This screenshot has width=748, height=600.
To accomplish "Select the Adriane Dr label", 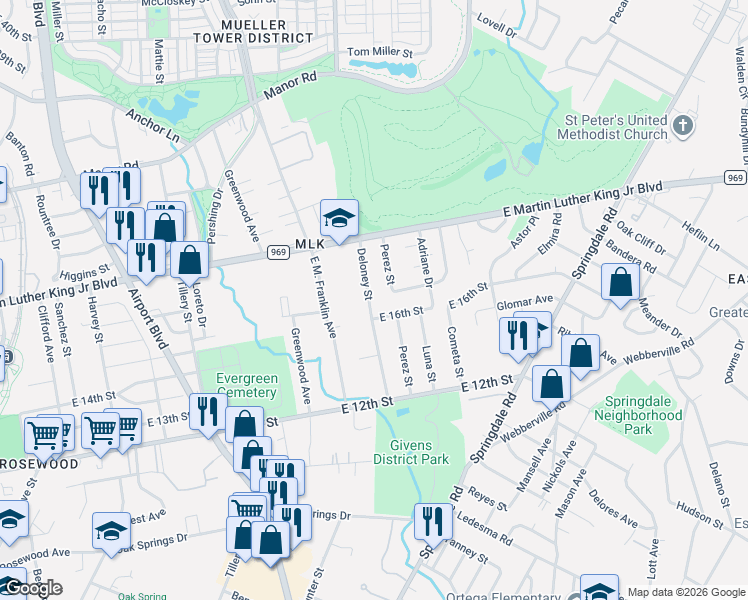I will tap(424, 263).
